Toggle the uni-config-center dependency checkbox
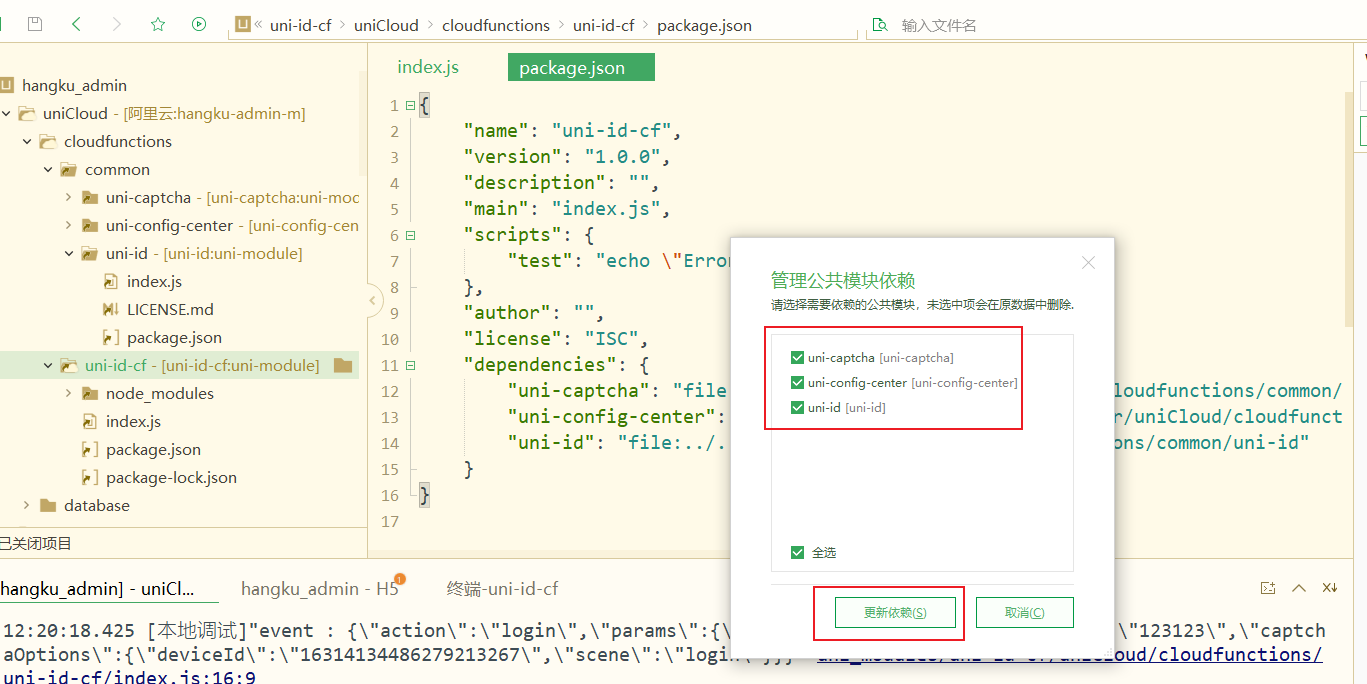This screenshot has width=1367, height=684. point(797,382)
